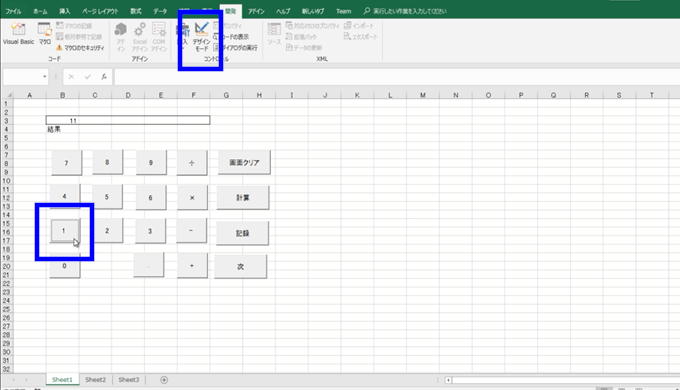Expand the Name Box dropdown arrow

44,77
